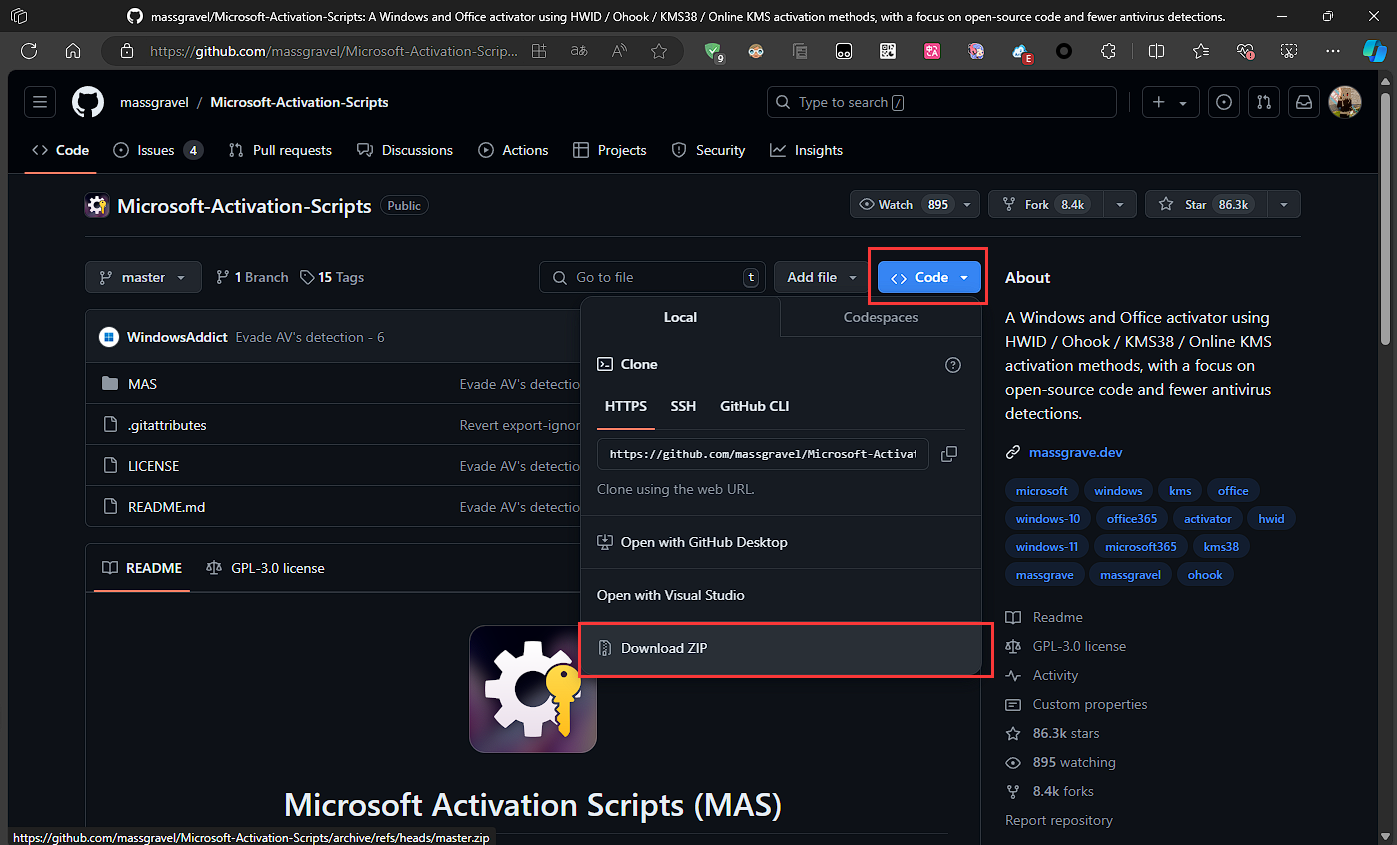Focus the Type to search box
This screenshot has width=1397, height=845.
coord(941,102)
